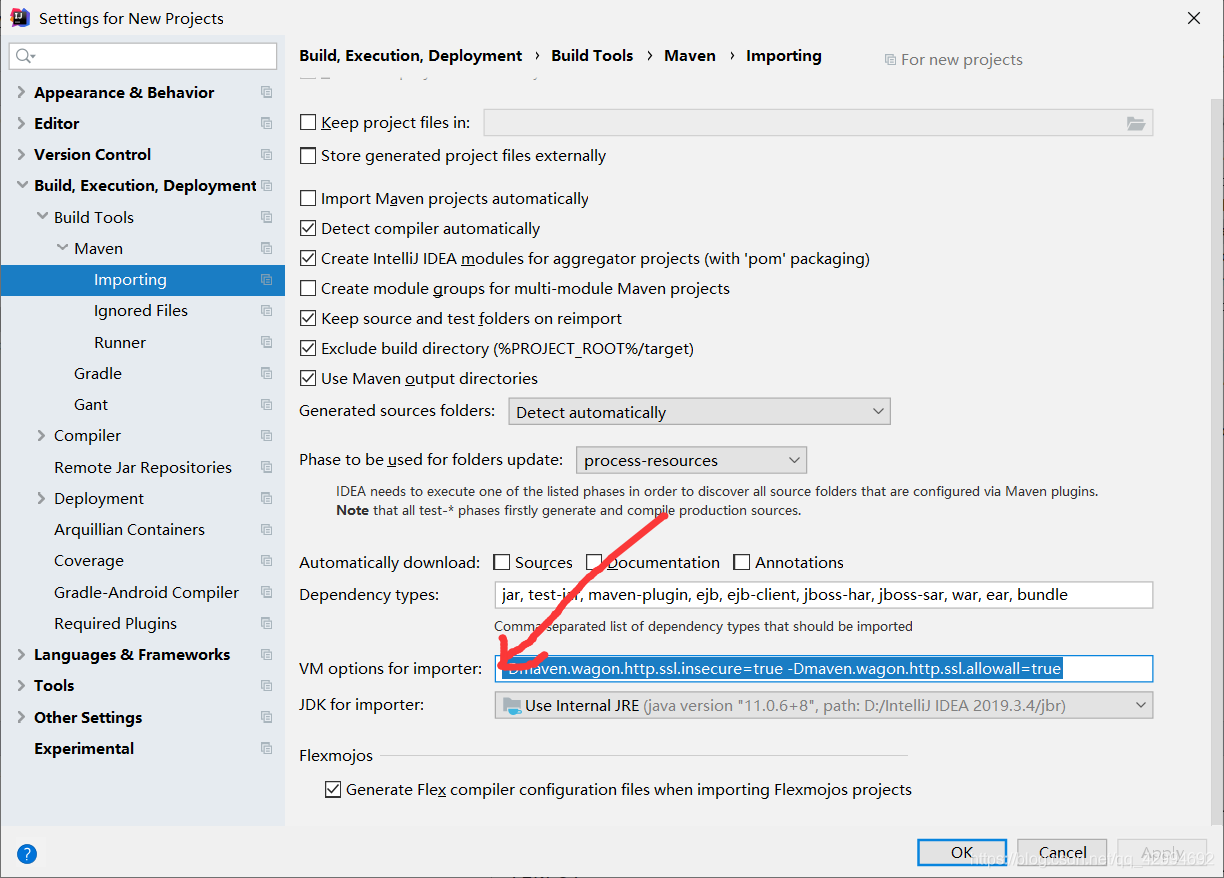This screenshot has width=1224, height=878.
Task: Enable Create module groups for multi-module projects
Action: click(x=308, y=288)
